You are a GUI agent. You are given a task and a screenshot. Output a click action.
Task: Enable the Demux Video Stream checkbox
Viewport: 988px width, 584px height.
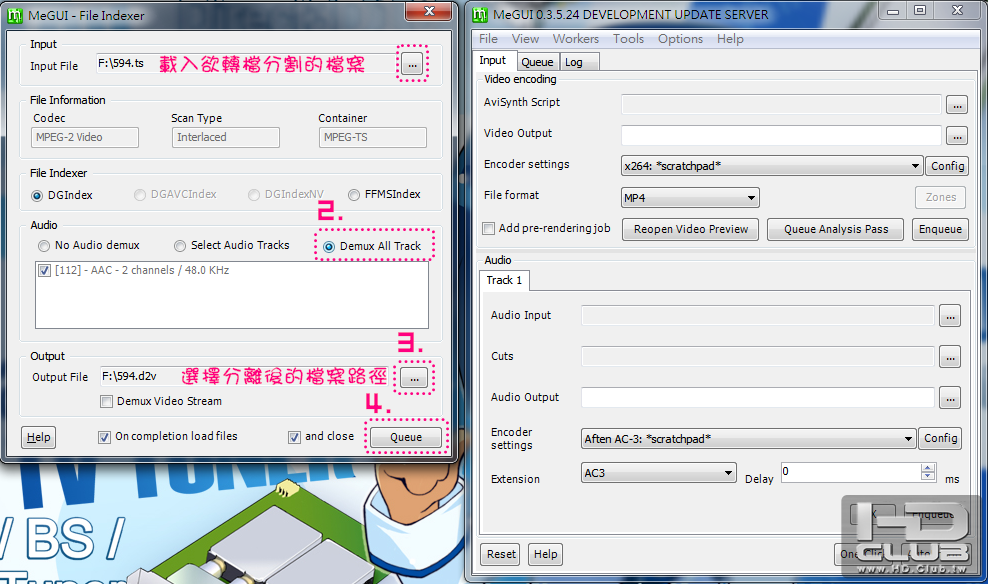click(106, 401)
